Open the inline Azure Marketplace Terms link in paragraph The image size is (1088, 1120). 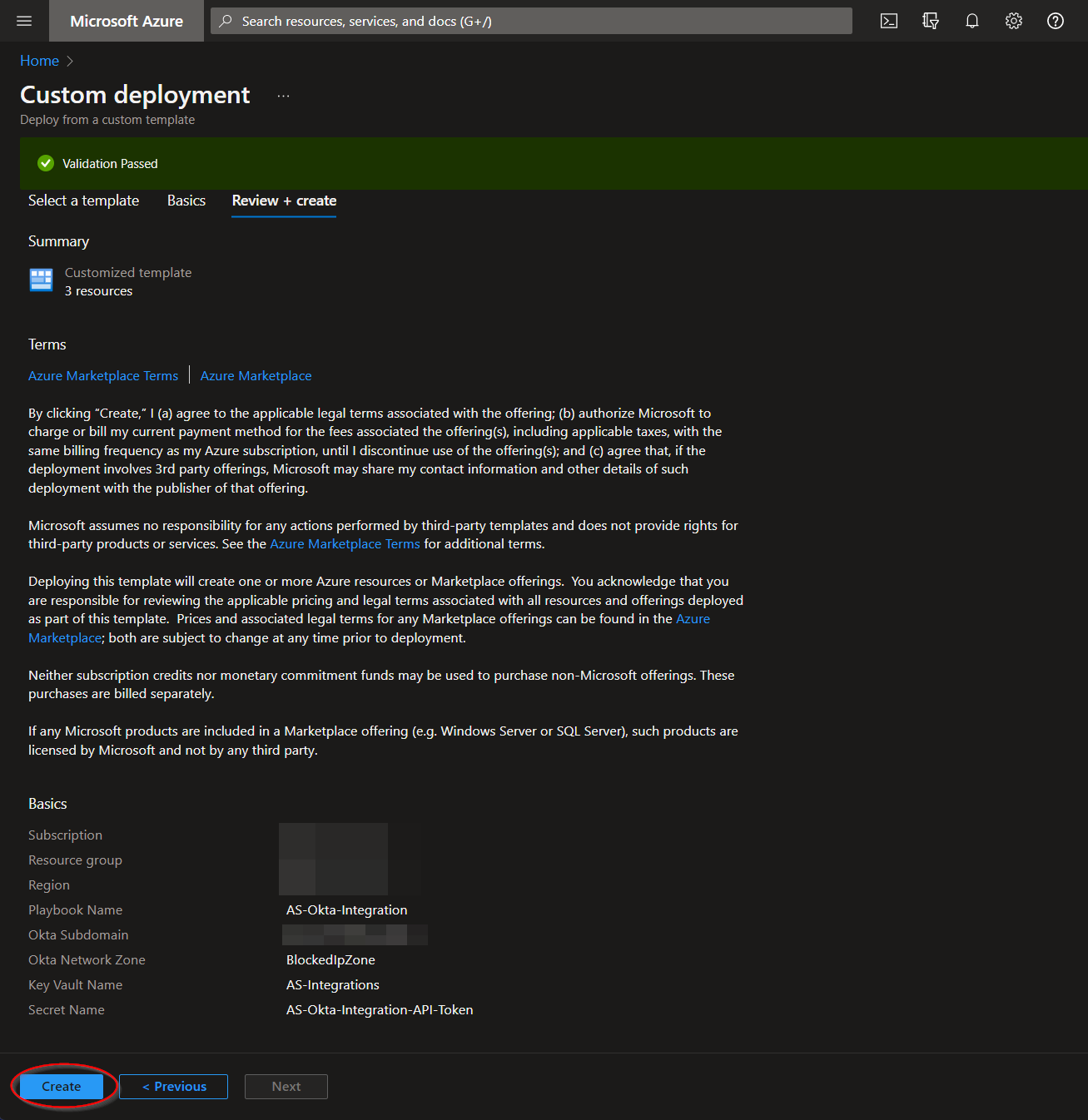345,544
